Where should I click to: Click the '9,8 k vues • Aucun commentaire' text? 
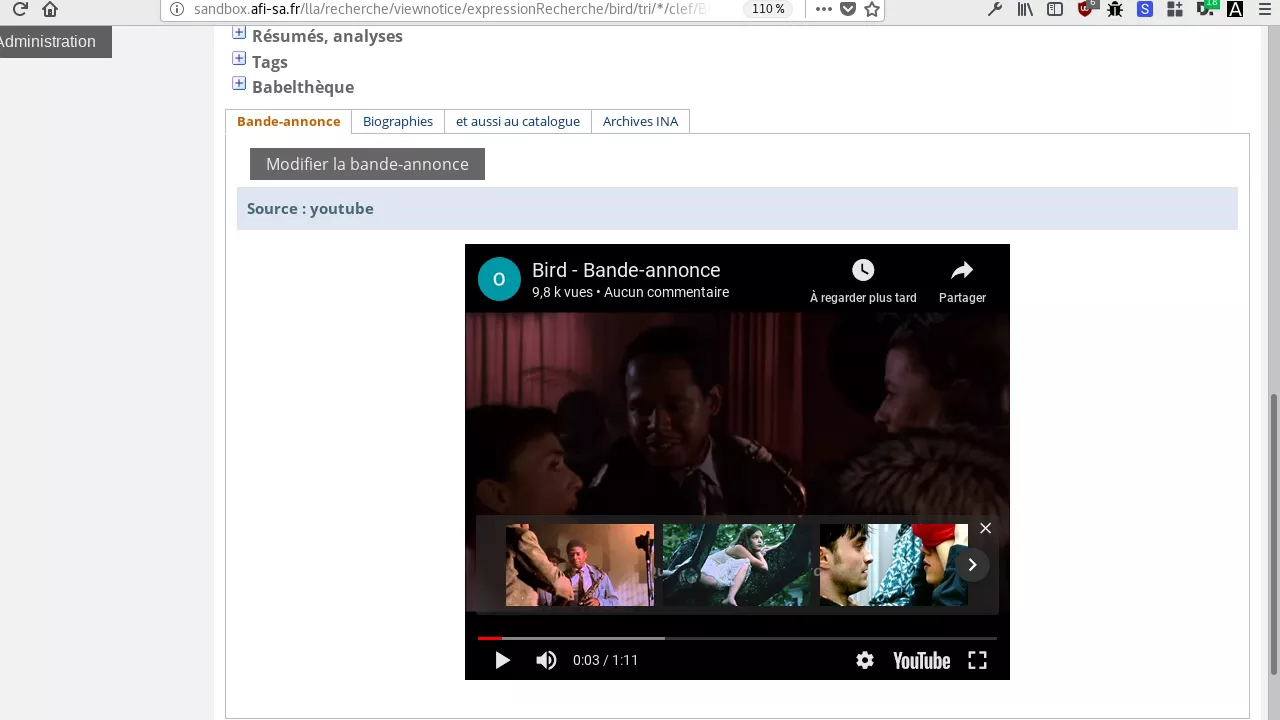[x=630, y=292]
